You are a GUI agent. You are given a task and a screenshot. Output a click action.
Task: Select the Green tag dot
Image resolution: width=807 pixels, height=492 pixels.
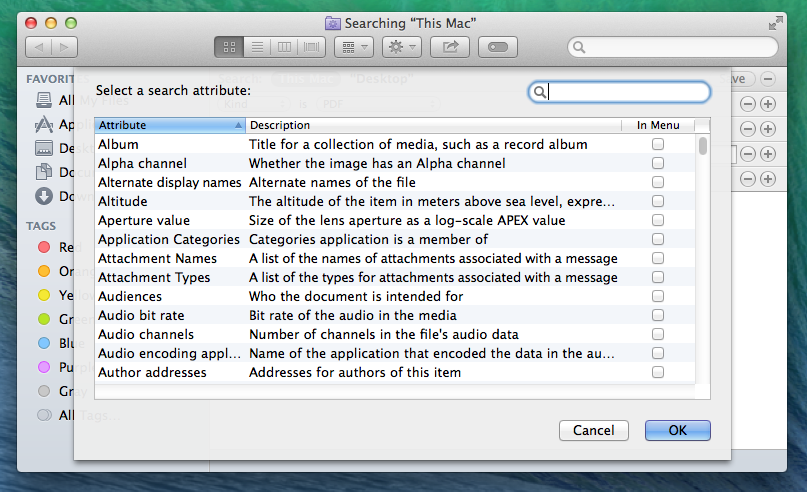pos(44,319)
